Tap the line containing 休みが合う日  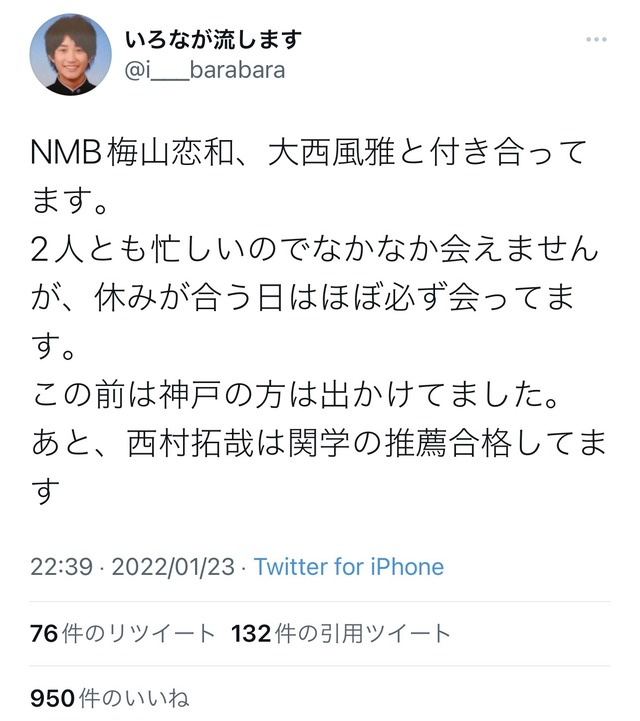[x=303, y=298]
